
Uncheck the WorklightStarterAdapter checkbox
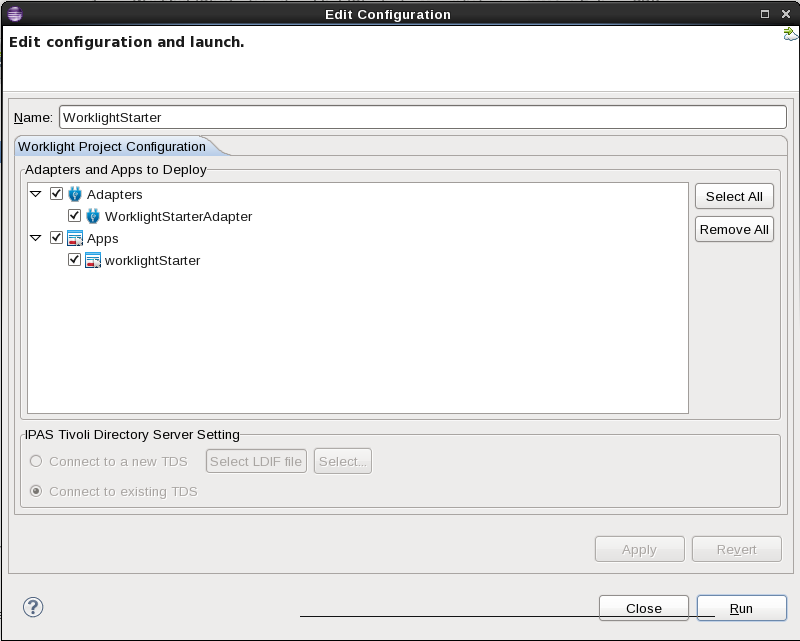click(74, 216)
